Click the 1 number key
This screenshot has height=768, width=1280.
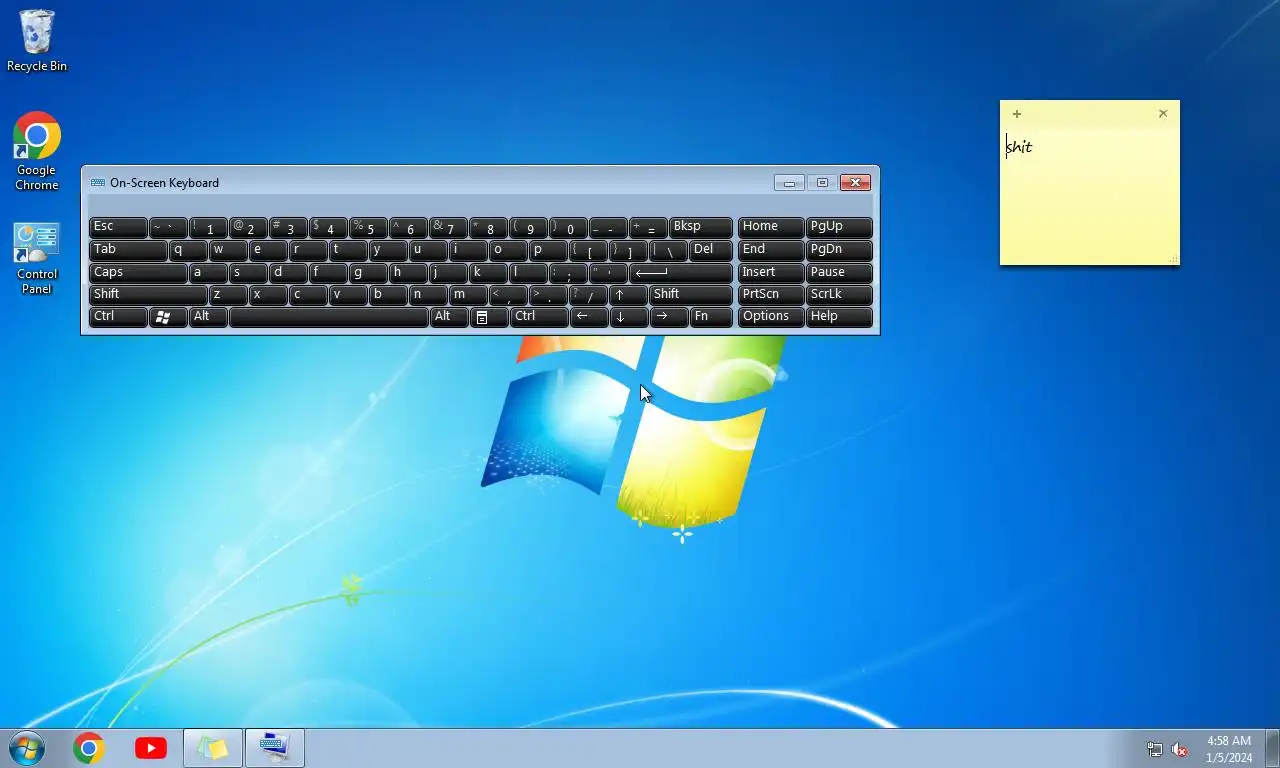208,227
